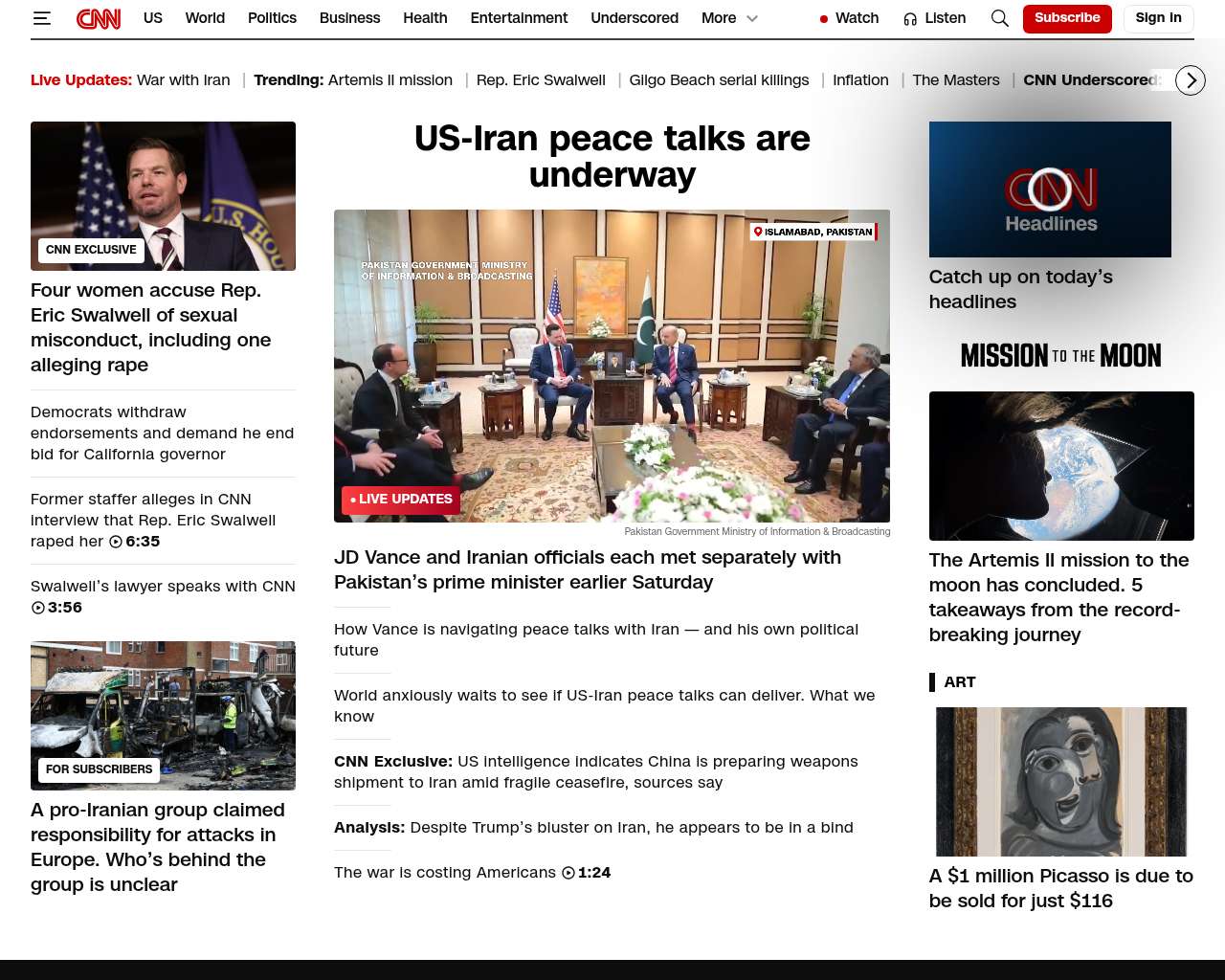Click the CNN logo
Image resolution: width=1225 pixels, height=980 pixels.
pos(99,18)
